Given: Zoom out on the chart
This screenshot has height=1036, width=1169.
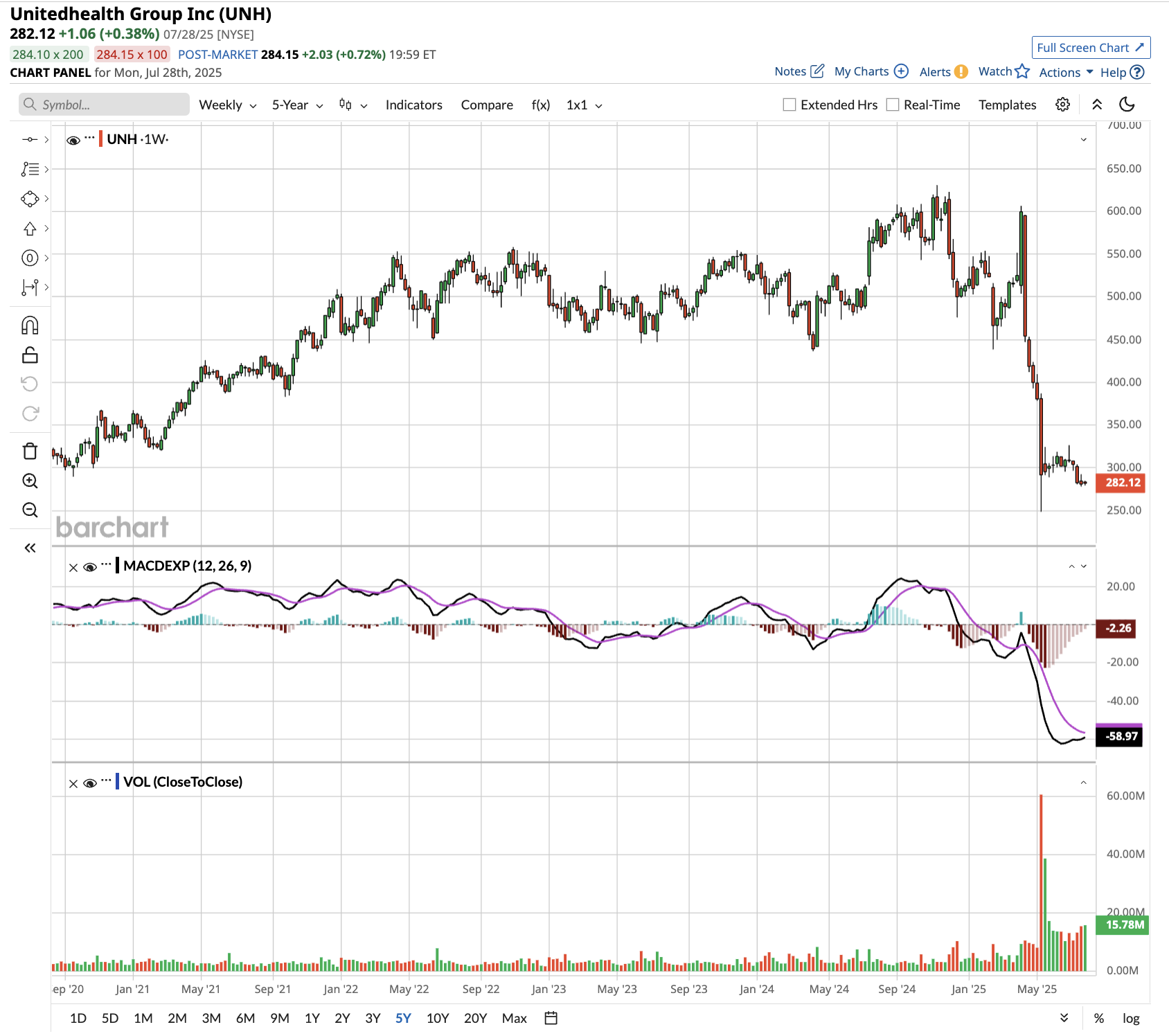Looking at the screenshot, I should point(30,510).
